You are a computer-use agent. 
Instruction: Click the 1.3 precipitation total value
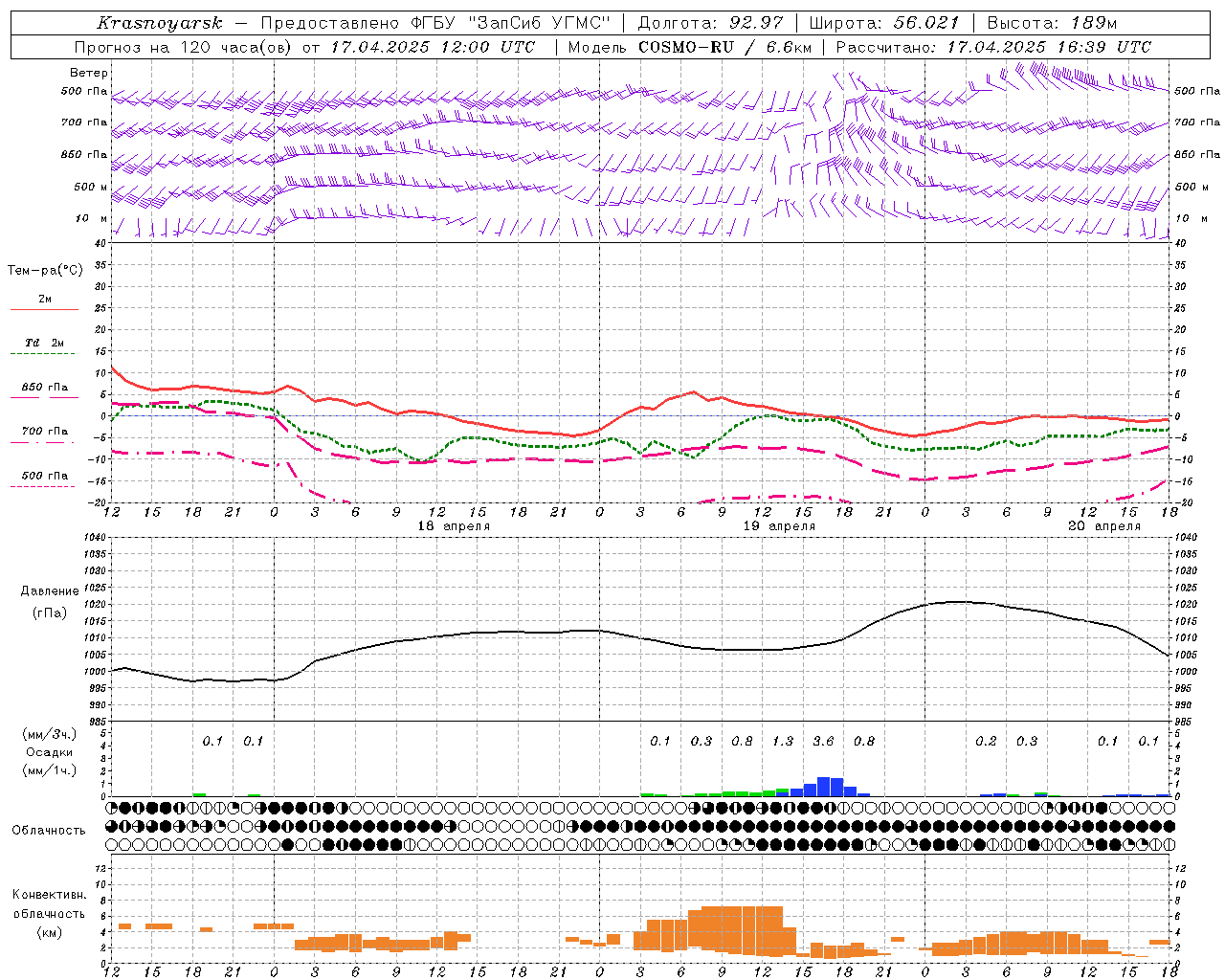(x=783, y=741)
